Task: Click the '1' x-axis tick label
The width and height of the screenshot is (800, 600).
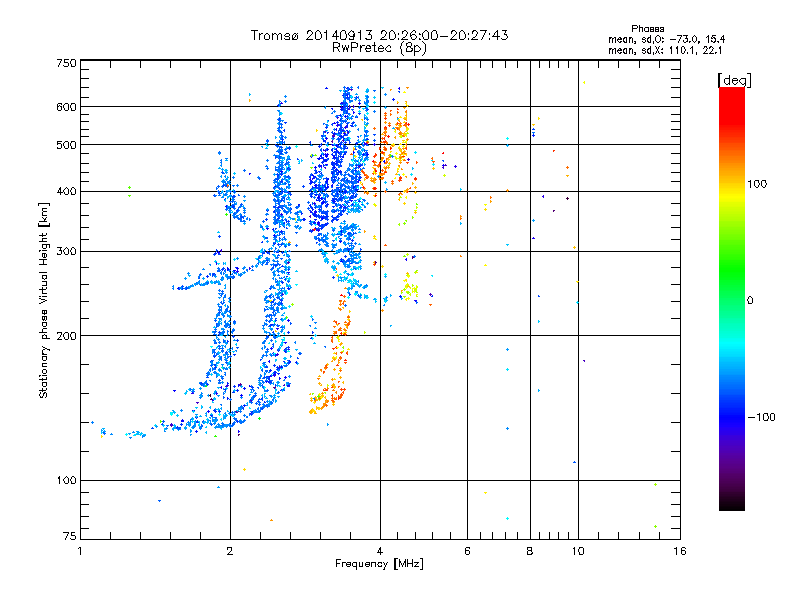Action: 80,551
